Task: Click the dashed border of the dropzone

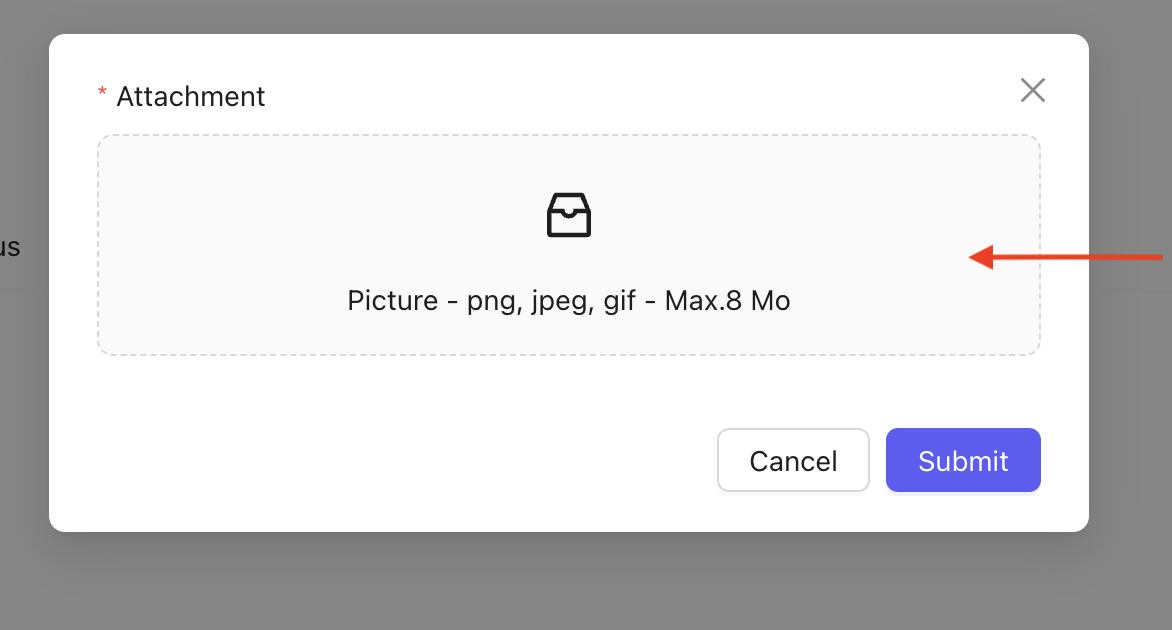Action: 98,245
